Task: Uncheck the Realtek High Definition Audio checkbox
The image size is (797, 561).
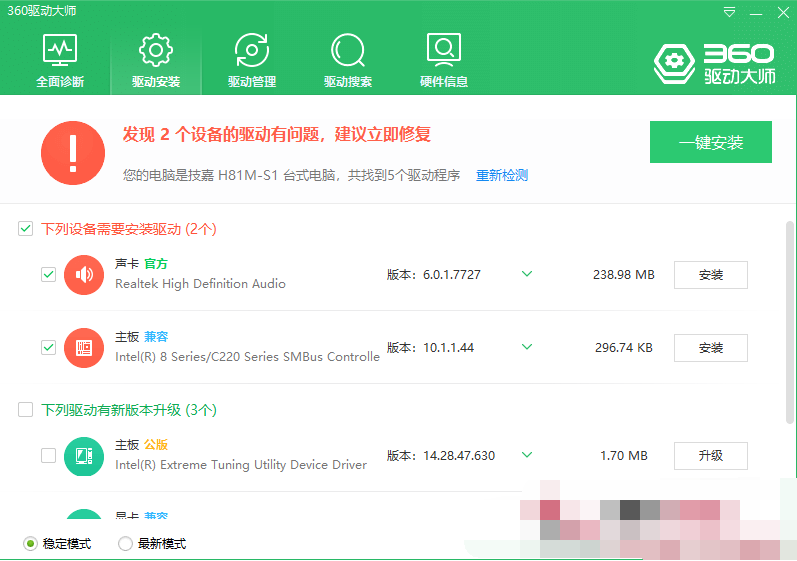Action: pos(48,274)
